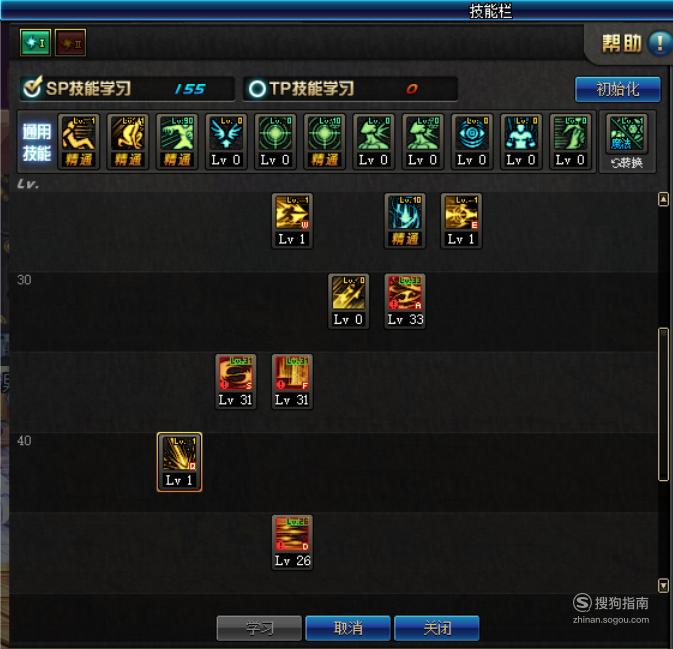Switch to skill preset tab I
Image resolution: width=673 pixels, height=649 pixels.
pyautogui.click(x=35, y=42)
